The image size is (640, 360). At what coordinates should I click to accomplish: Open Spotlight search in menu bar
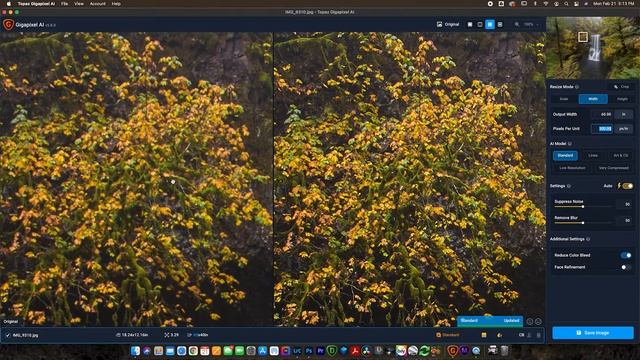point(566,4)
